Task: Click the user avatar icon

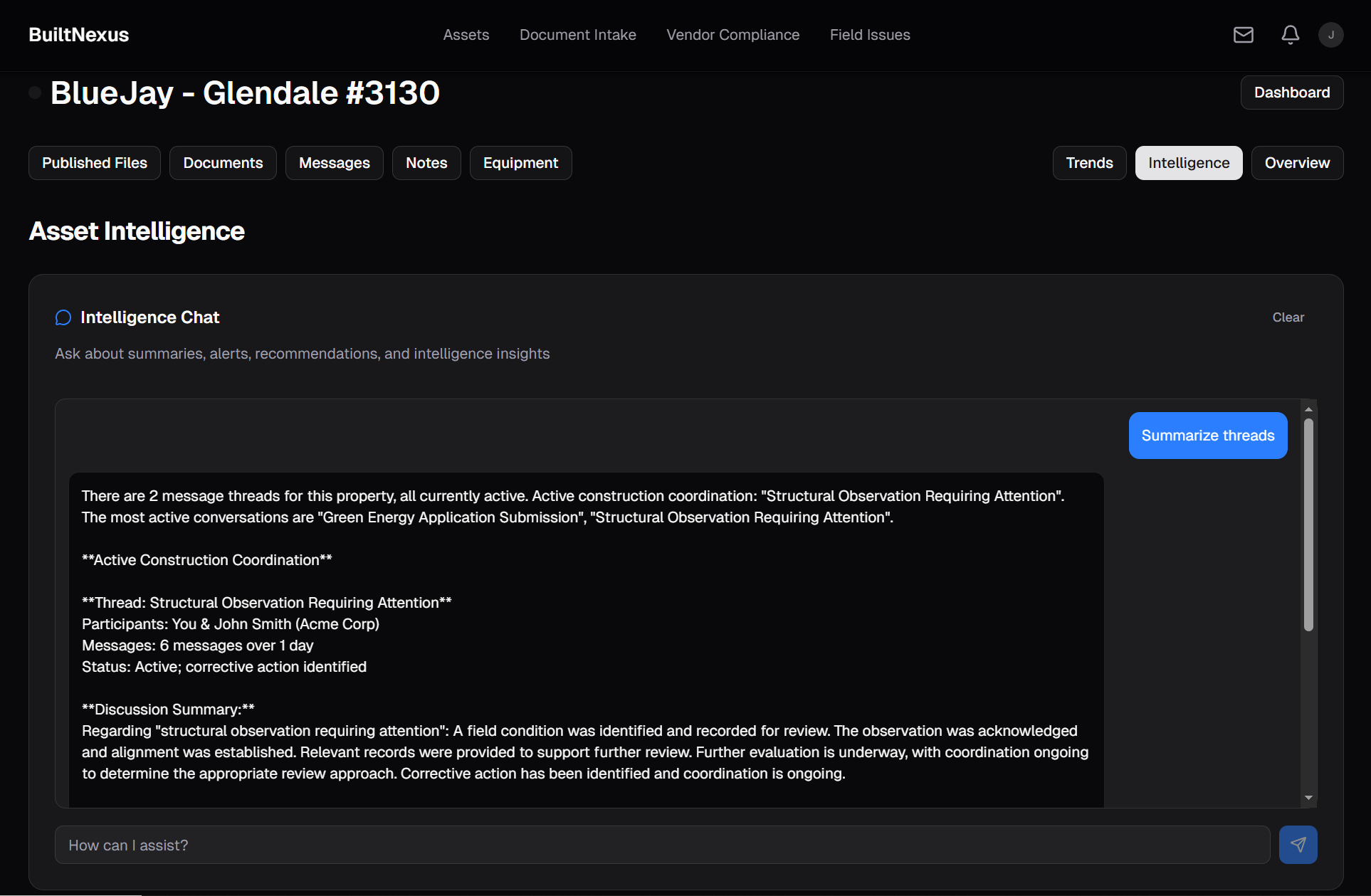Action: pos(1331,34)
